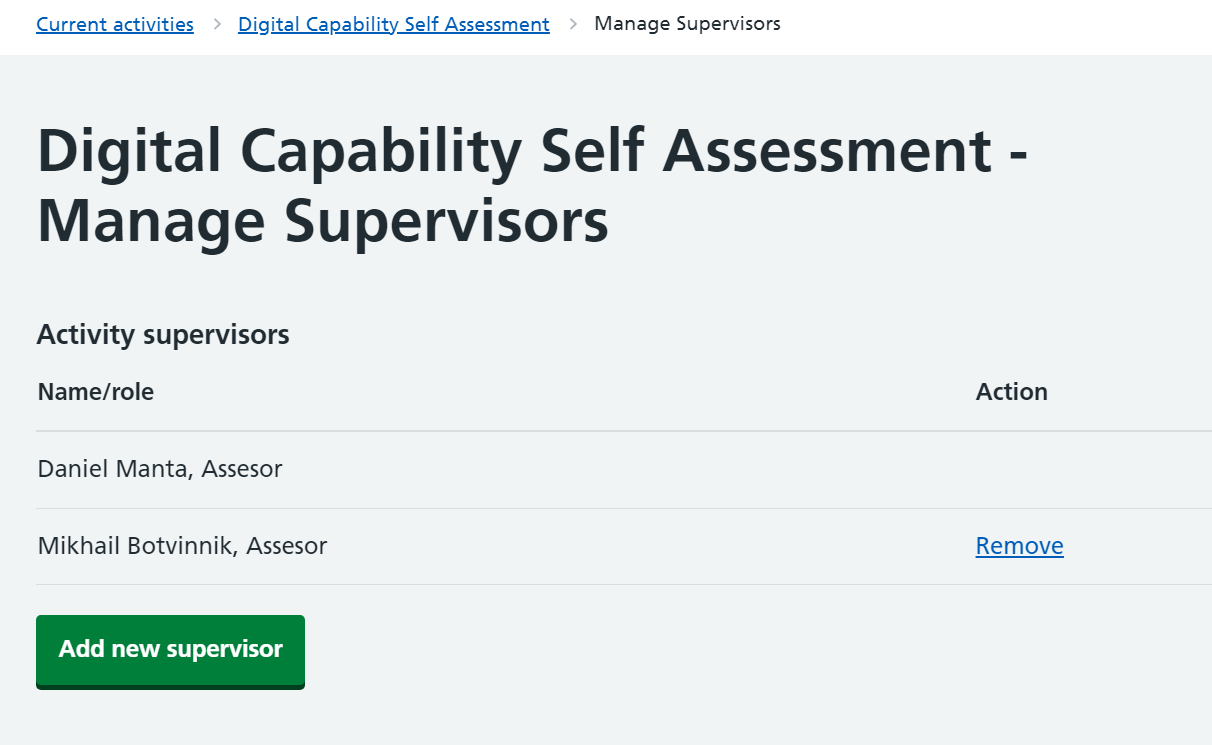Open the Current activities breadcrumb link

[115, 24]
